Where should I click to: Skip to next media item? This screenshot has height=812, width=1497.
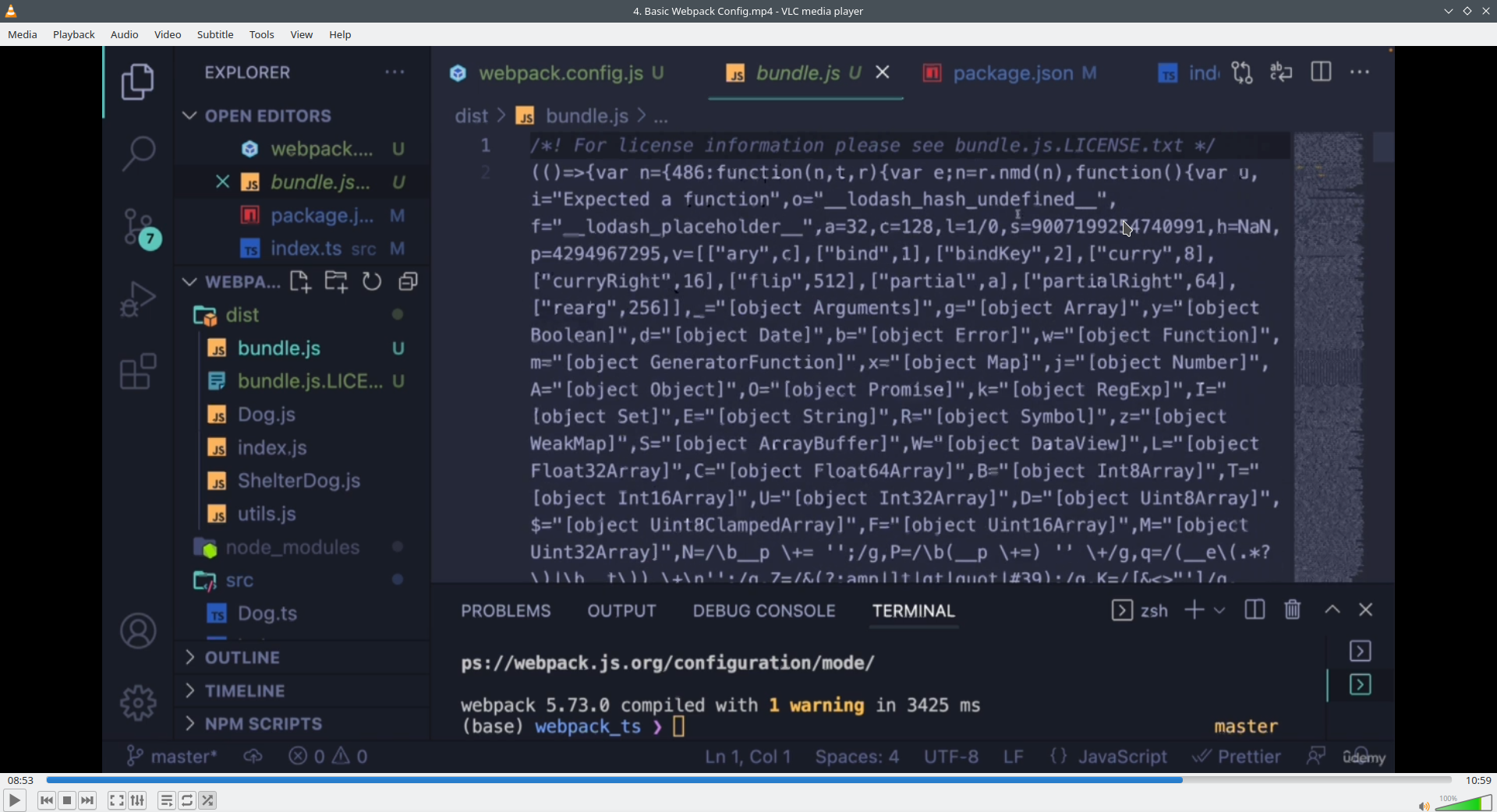click(88, 800)
